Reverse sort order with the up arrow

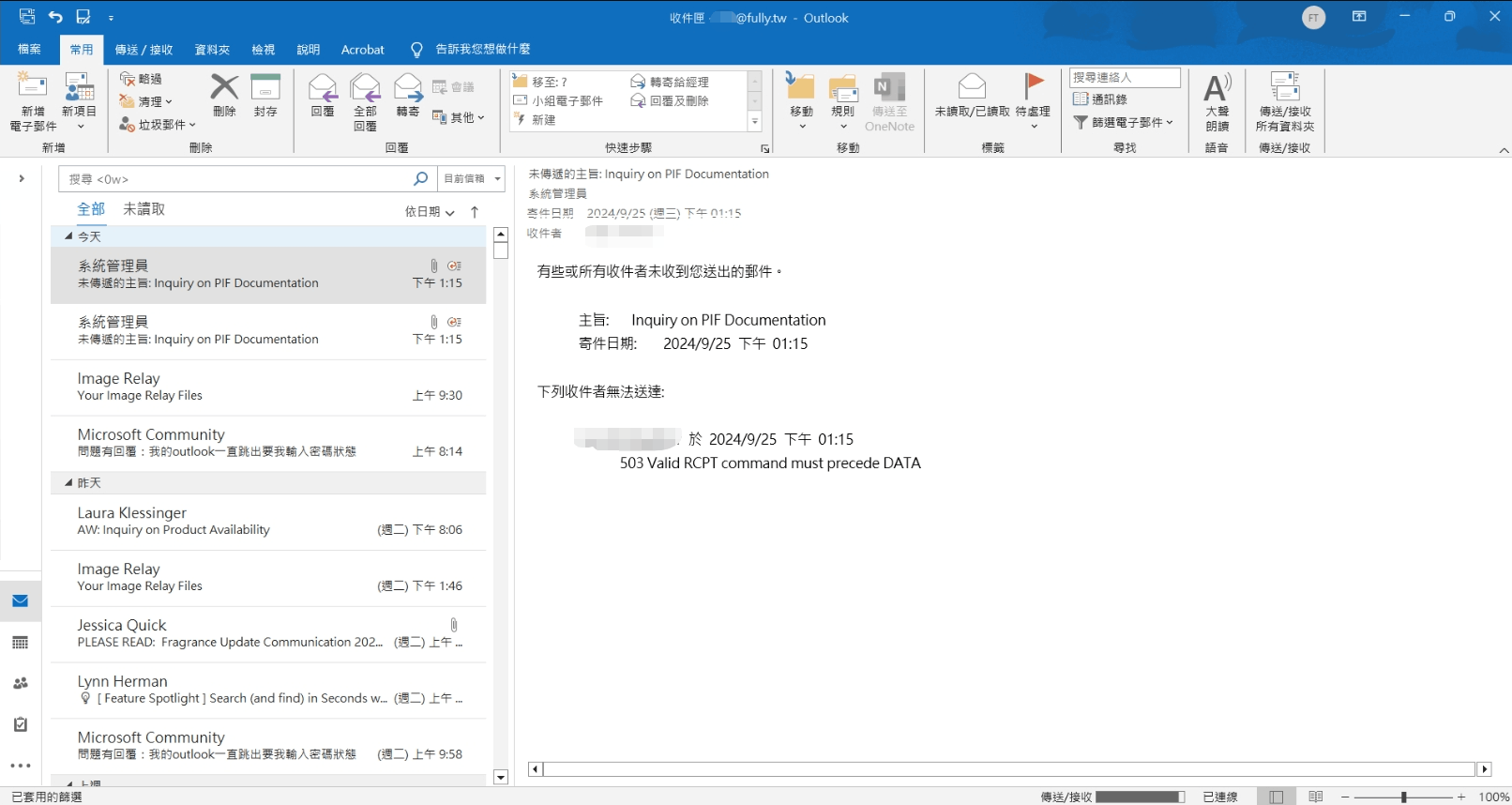point(475,212)
